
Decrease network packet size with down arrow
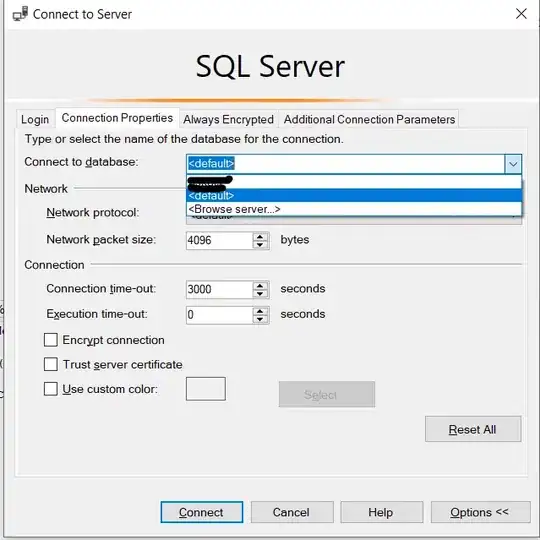click(260, 245)
